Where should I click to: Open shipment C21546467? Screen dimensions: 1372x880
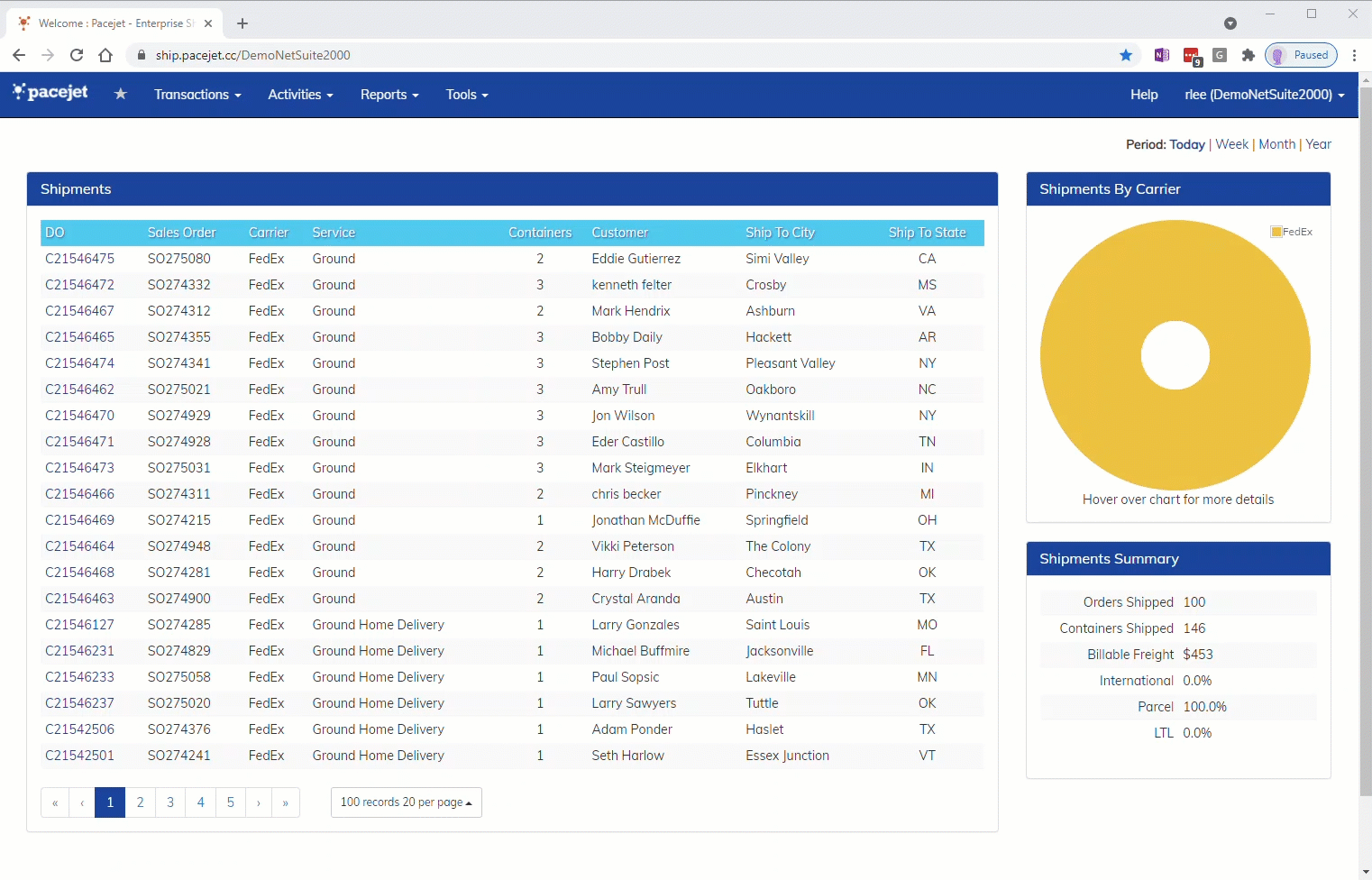click(x=80, y=311)
